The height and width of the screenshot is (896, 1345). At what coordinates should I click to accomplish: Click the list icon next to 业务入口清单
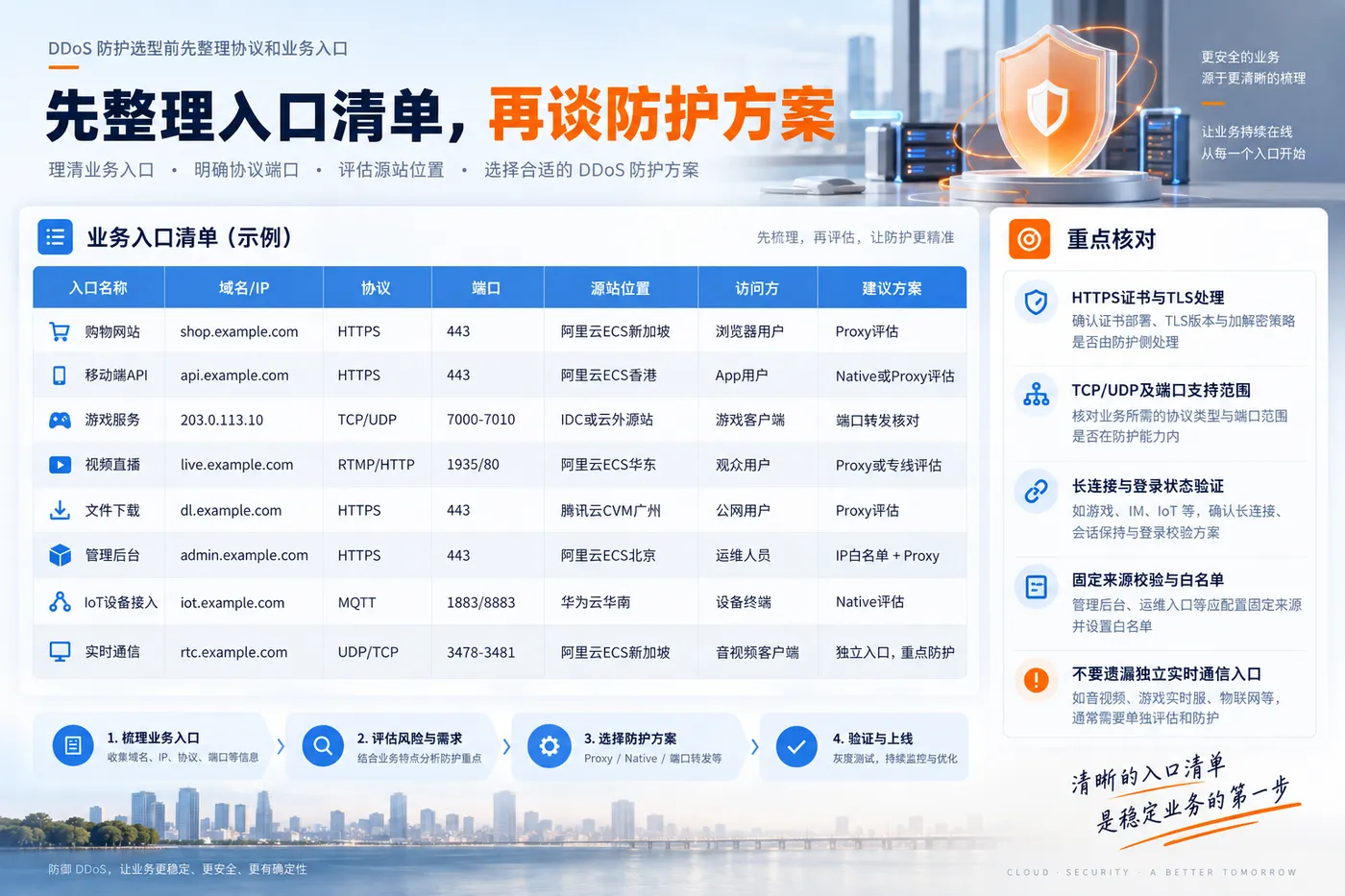click(x=55, y=236)
